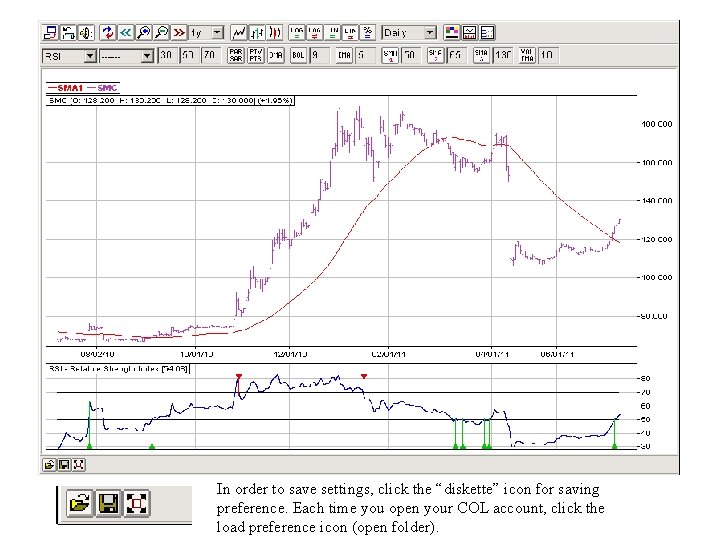Screen dimensions: 720x540
Task: Toggle the VOL MA volume average button
Action: pyautogui.click(x=527, y=55)
